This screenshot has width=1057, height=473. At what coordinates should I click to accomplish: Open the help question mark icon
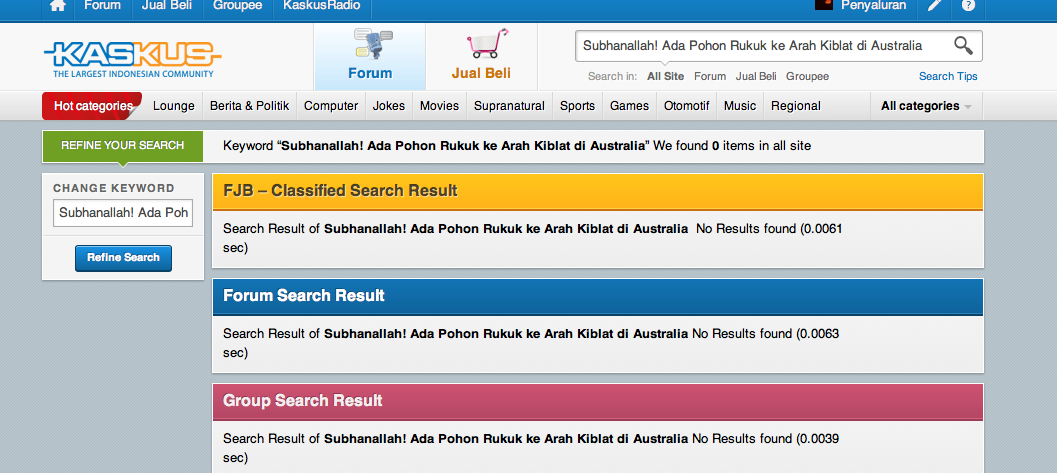(x=968, y=5)
